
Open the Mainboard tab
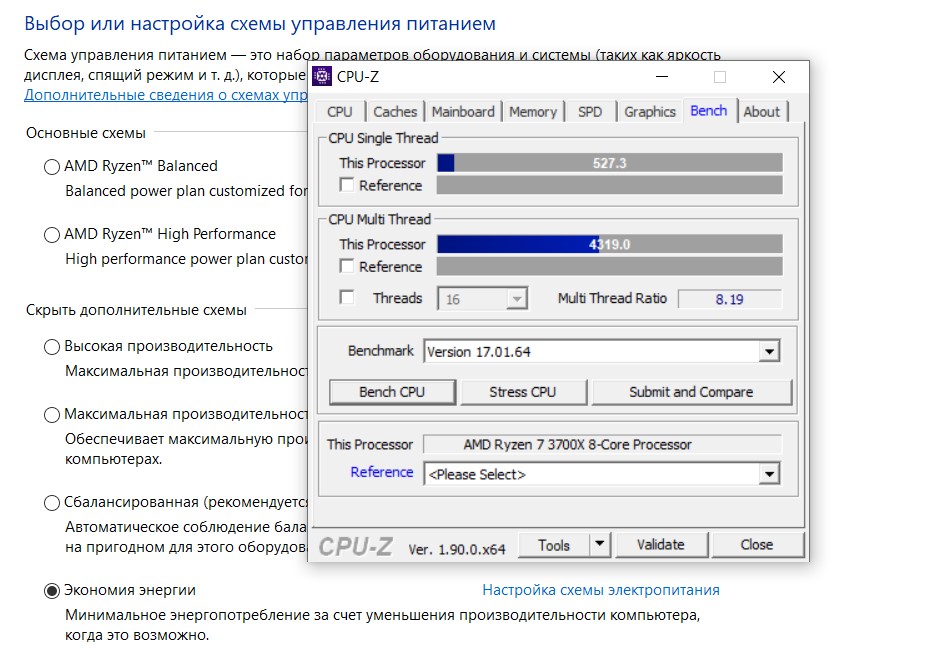pos(463,111)
